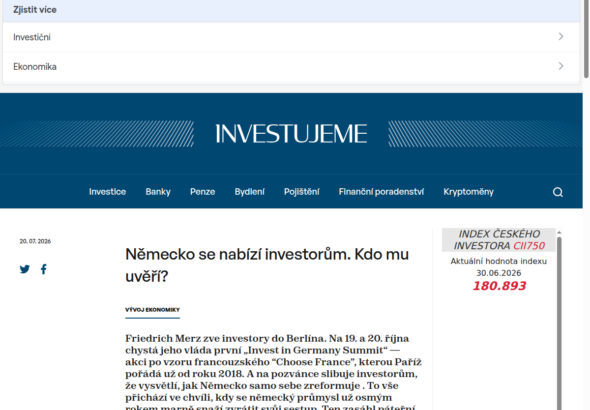Open the Pojištění menu item
590x410 pixels.
point(302,192)
